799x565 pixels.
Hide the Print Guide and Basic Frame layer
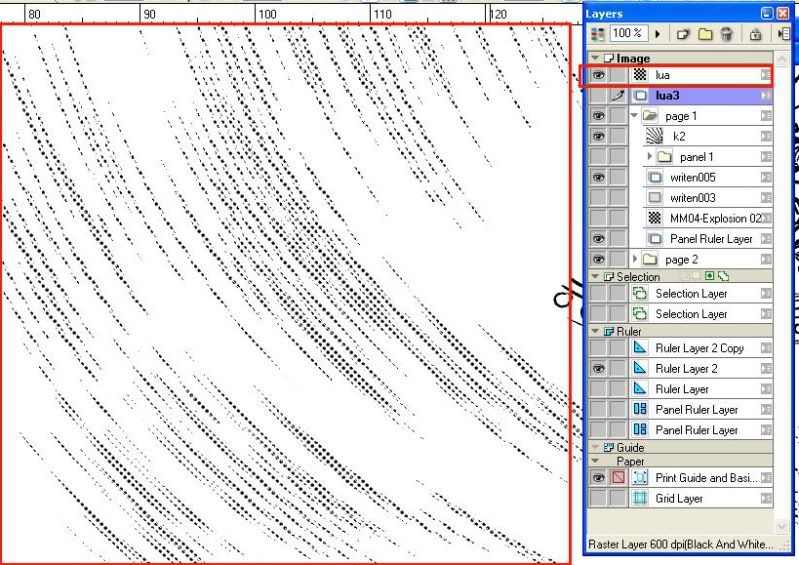pyautogui.click(x=598, y=477)
